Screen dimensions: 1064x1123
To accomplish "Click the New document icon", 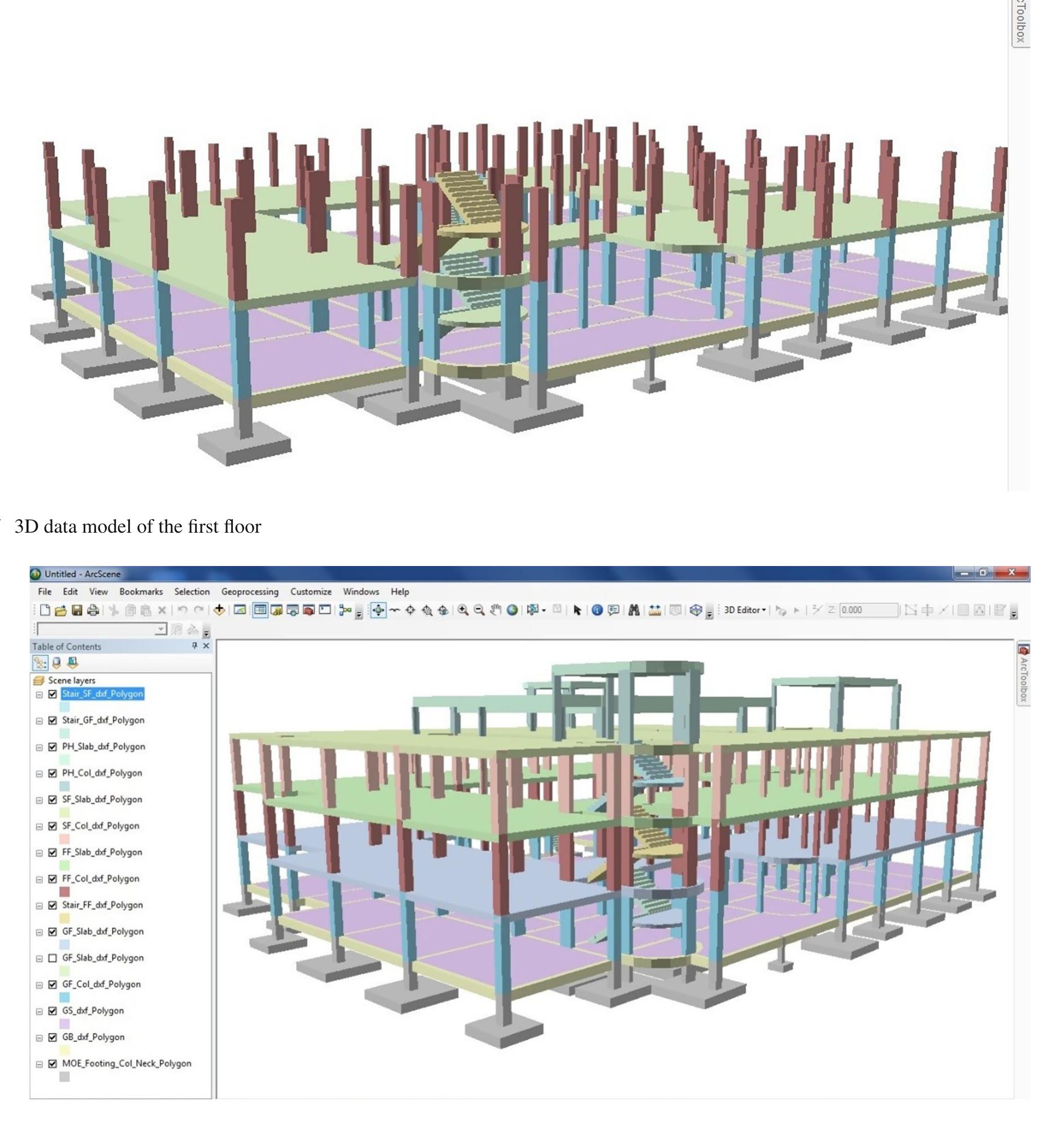I will [x=45, y=611].
